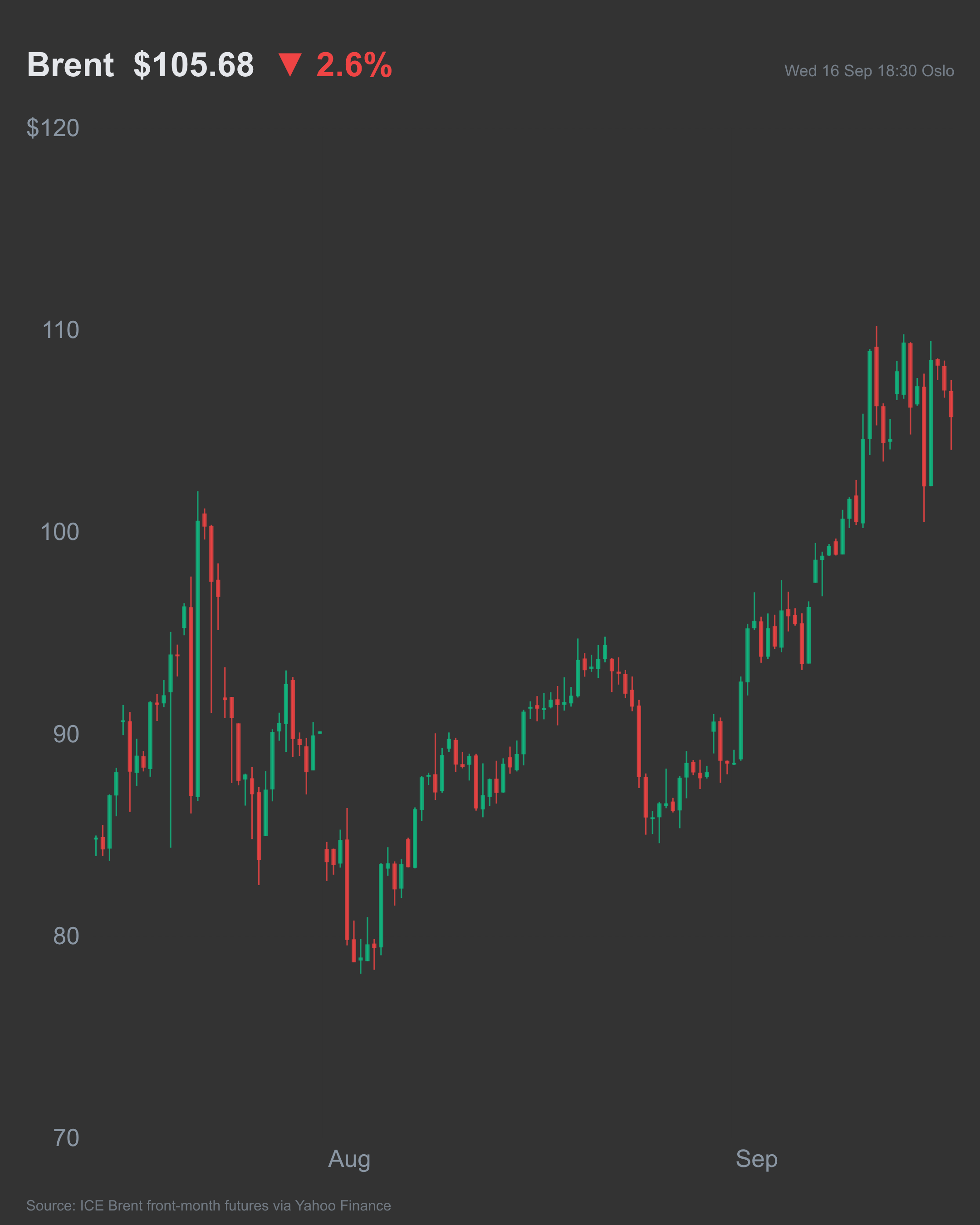Screen dimensions: 980x1225
Task: Click the first green candlestick on the left
Action: click(96, 846)
